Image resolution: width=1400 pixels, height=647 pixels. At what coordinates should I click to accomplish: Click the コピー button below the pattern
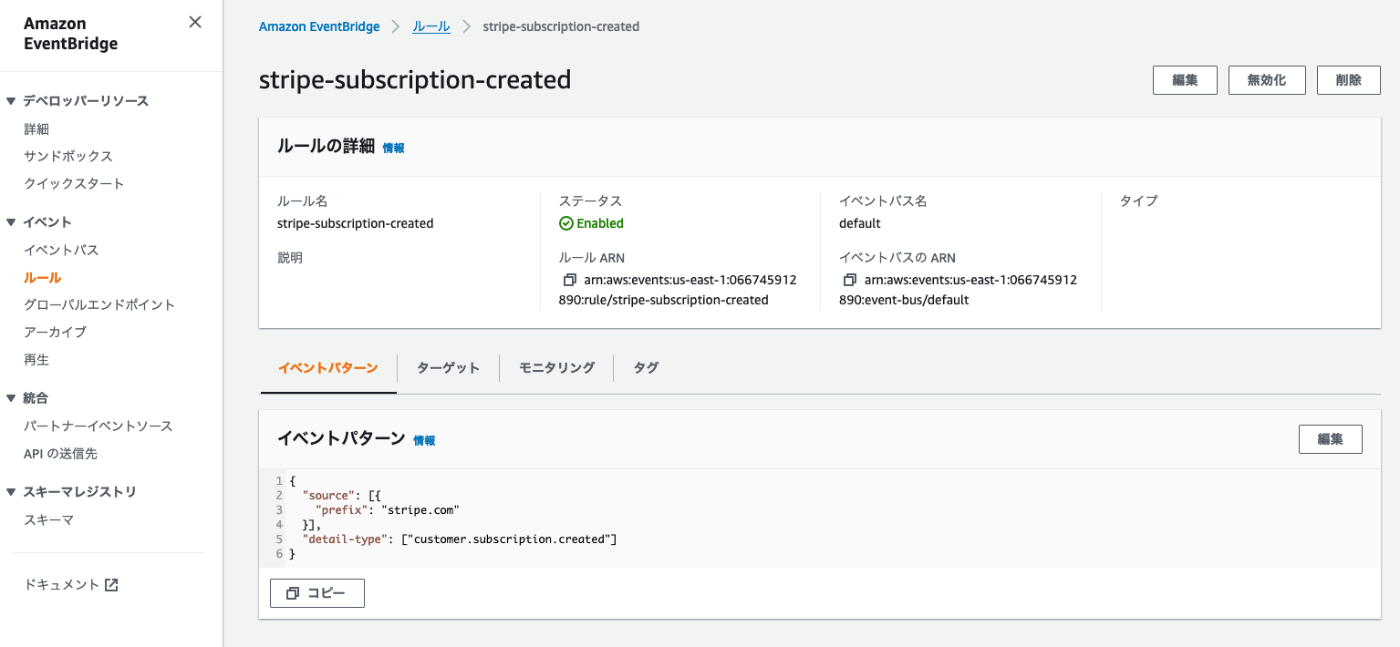pyautogui.click(x=317, y=593)
